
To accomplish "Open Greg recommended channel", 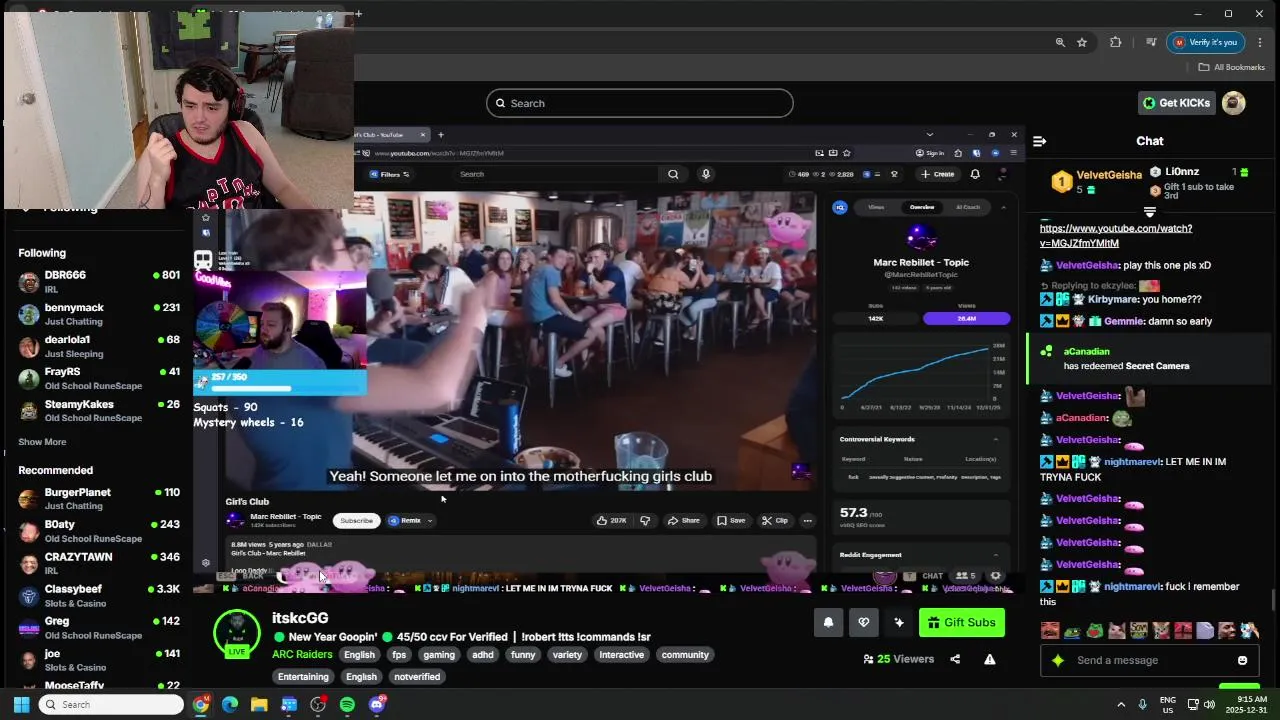I will tap(100, 627).
